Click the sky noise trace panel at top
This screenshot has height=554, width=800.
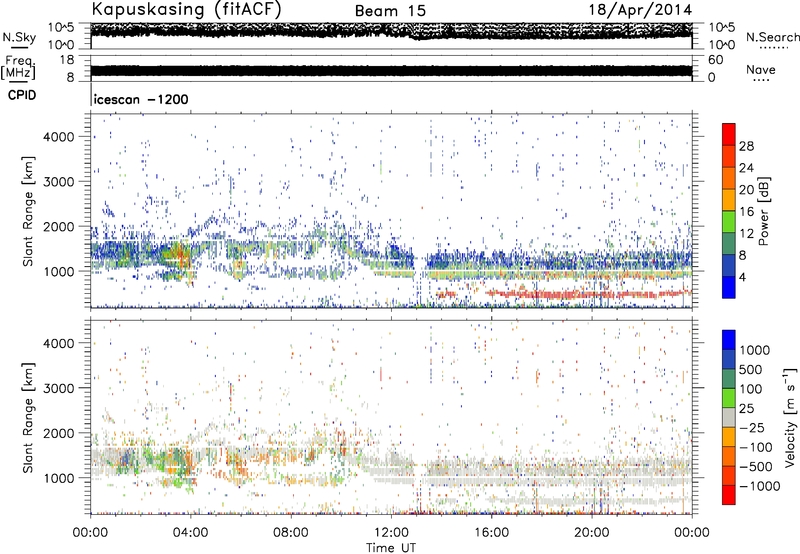391,36
